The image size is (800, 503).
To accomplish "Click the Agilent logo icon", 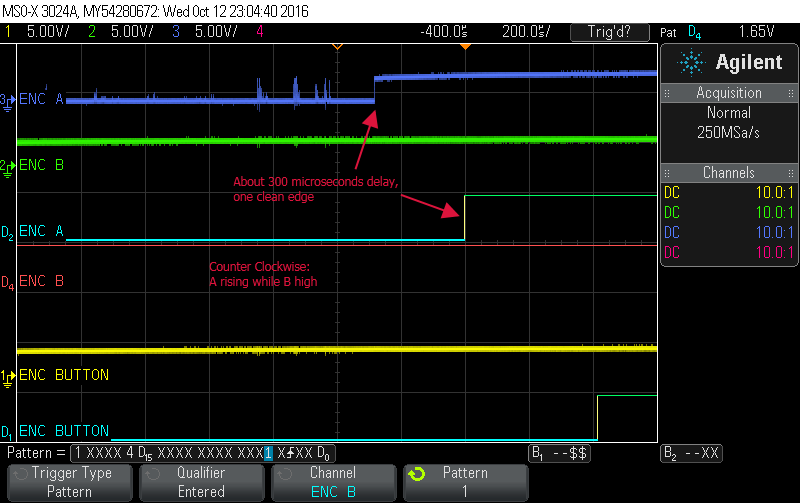I will tap(691, 62).
